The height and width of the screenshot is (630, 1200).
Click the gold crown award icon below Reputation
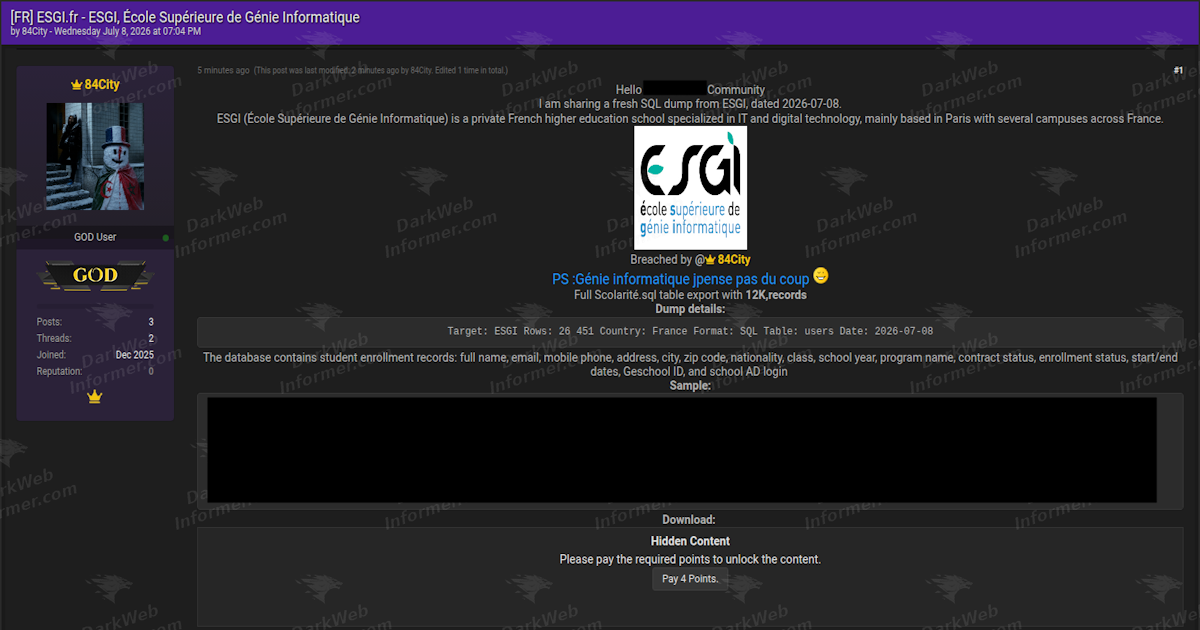point(95,397)
